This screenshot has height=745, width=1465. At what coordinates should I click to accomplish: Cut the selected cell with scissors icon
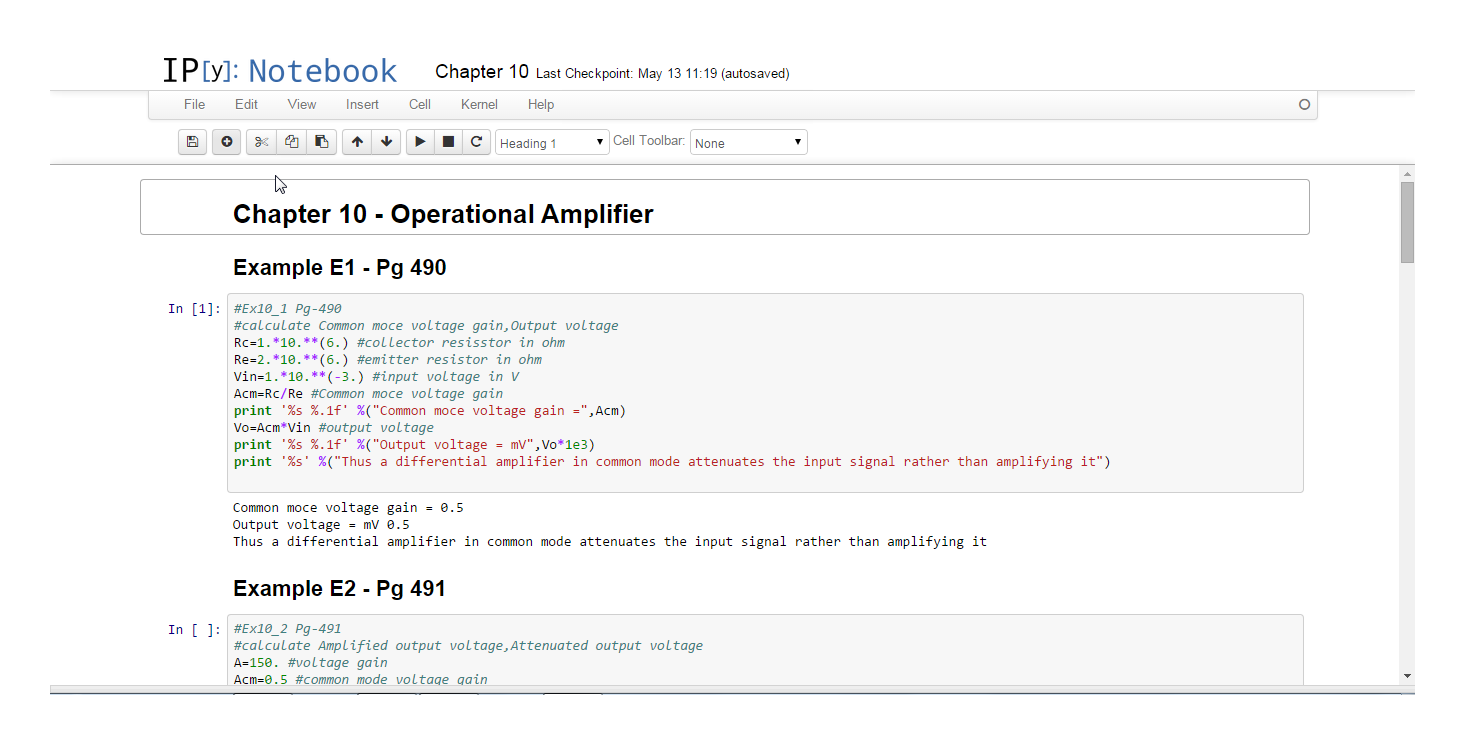[x=261, y=142]
